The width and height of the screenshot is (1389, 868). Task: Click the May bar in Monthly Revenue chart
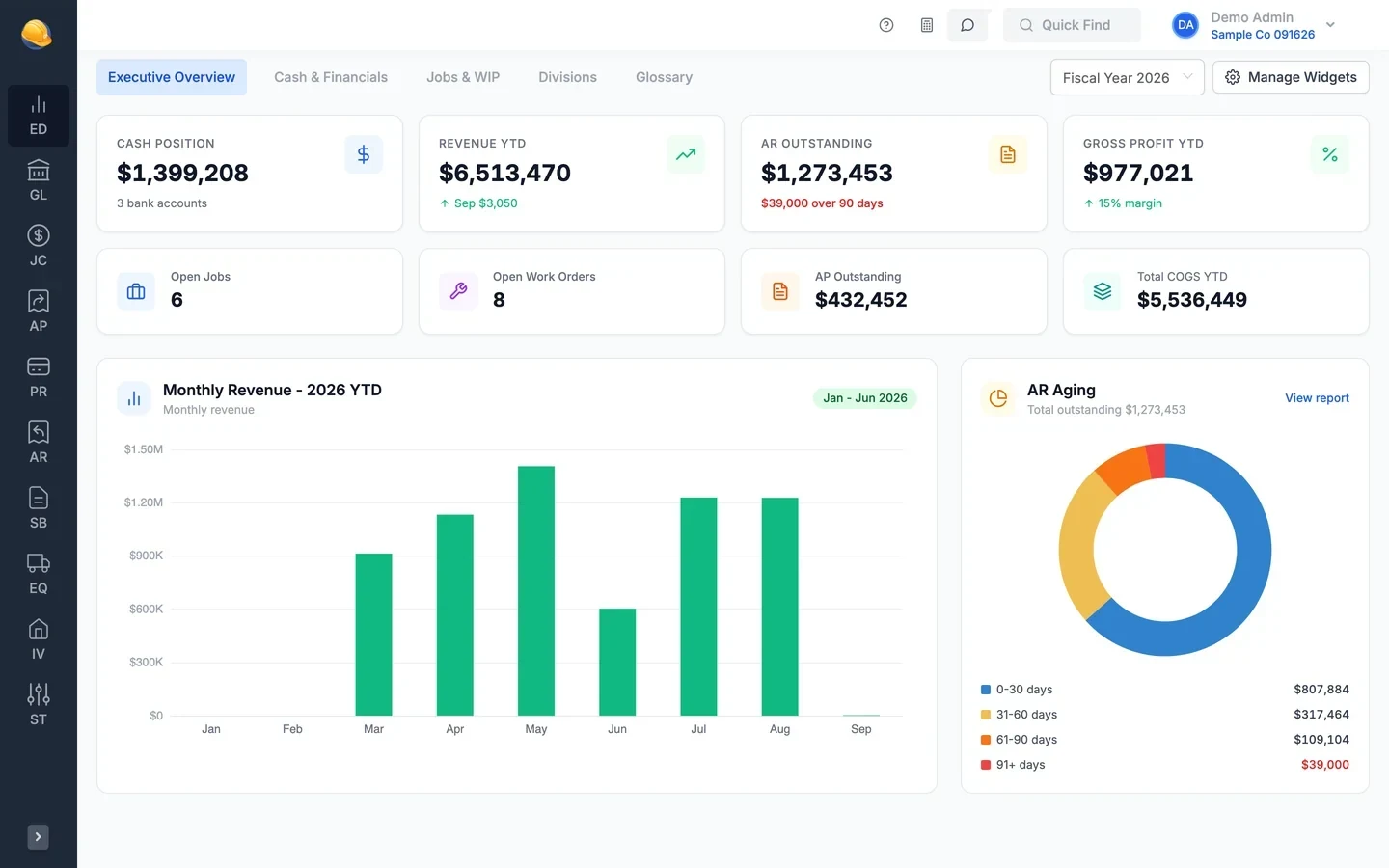click(536, 590)
